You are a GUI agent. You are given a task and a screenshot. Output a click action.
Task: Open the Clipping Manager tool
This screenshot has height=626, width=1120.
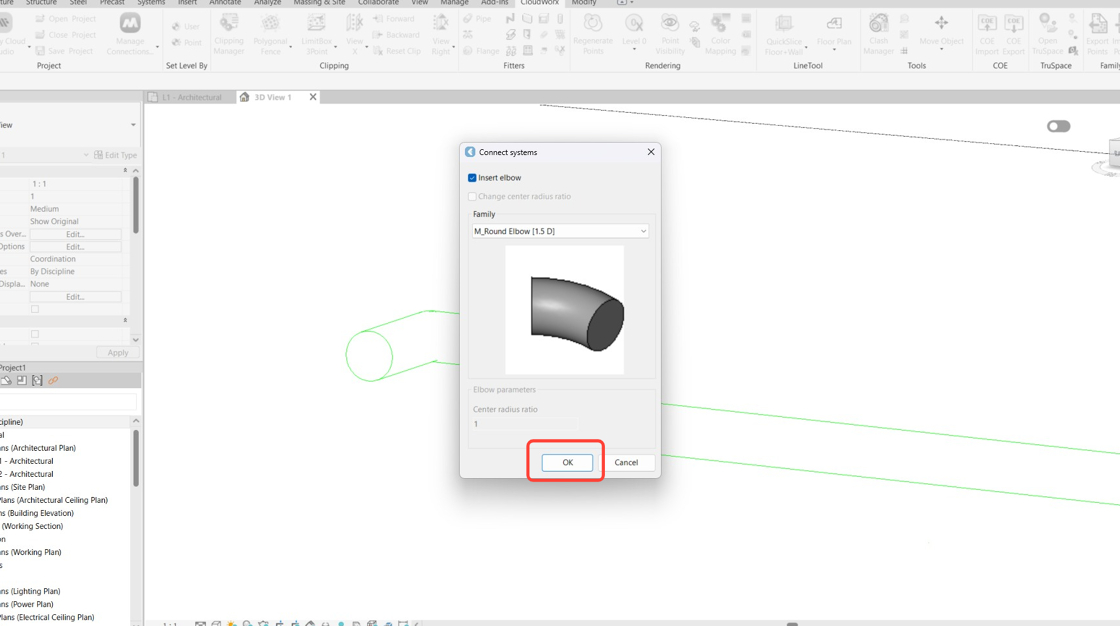pos(229,34)
